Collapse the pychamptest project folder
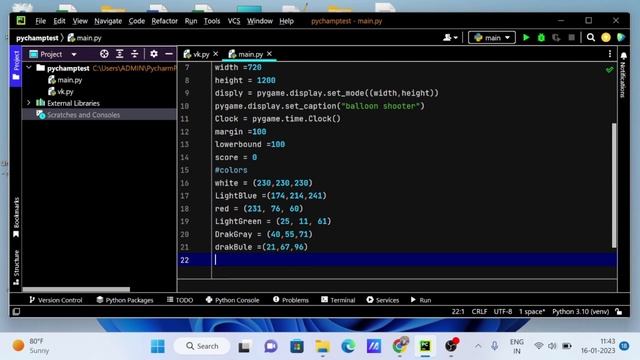Screen dimensions: 640x360 pyautogui.click(x=29, y=68)
